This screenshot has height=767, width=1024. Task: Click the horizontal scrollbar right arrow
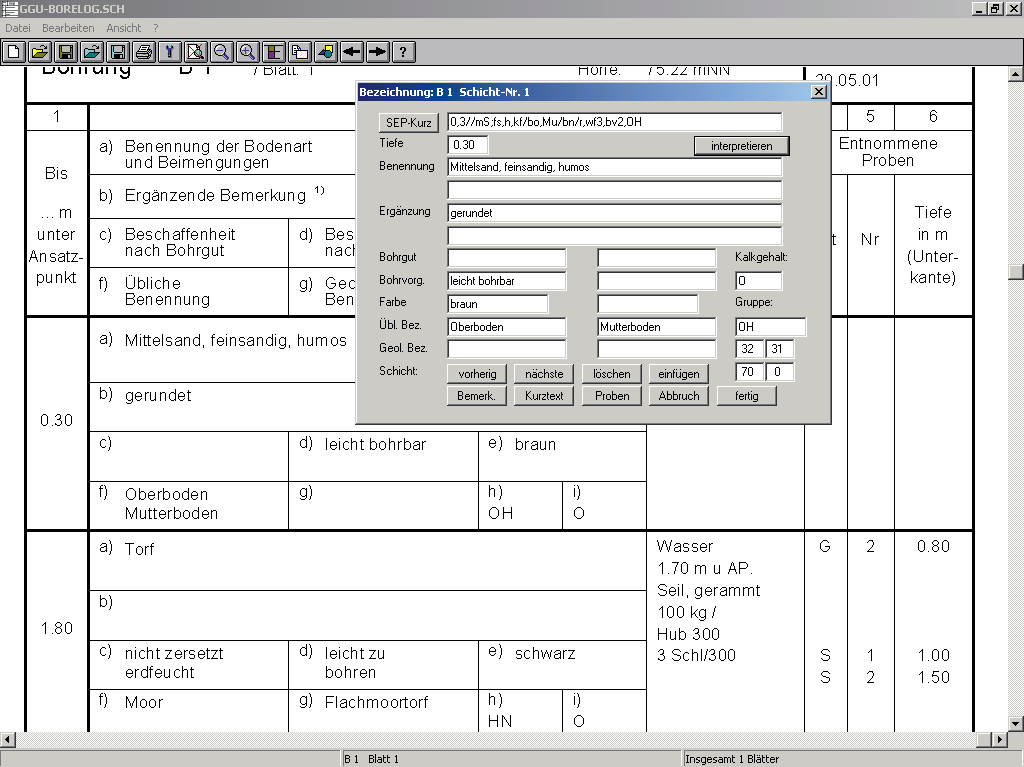[x=998, y=740]
